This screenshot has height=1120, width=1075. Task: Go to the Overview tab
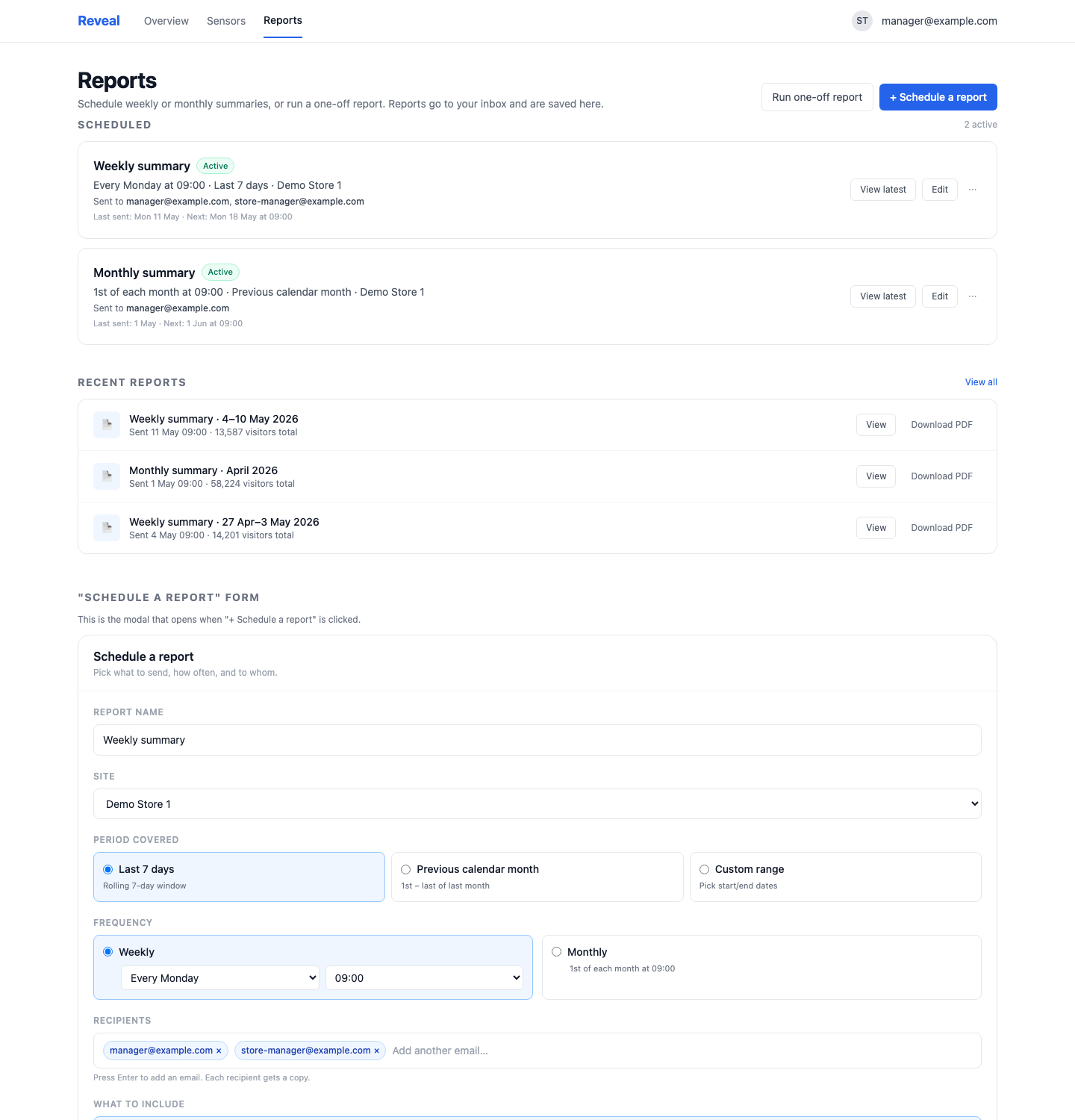(166, 21)
